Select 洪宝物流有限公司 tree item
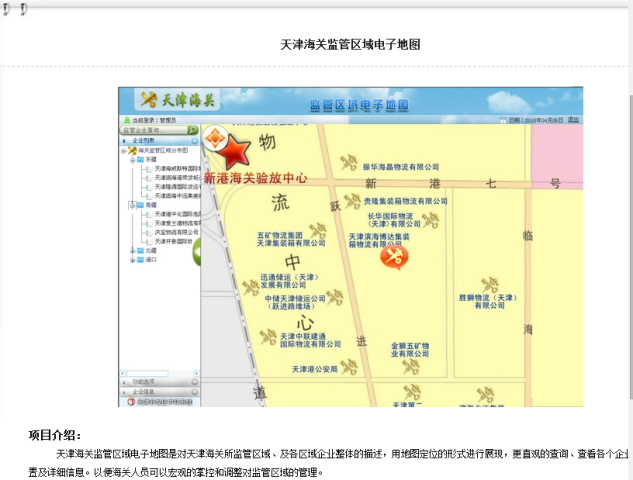 [x=176, y=232]
